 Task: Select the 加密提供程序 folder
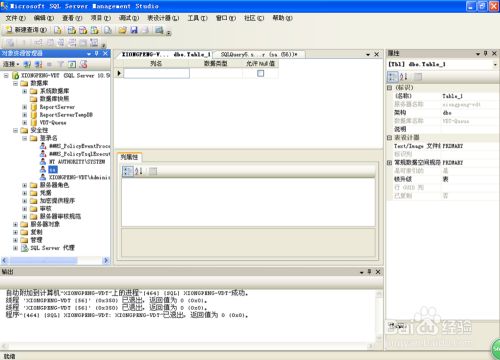click(x=57, y=201)
